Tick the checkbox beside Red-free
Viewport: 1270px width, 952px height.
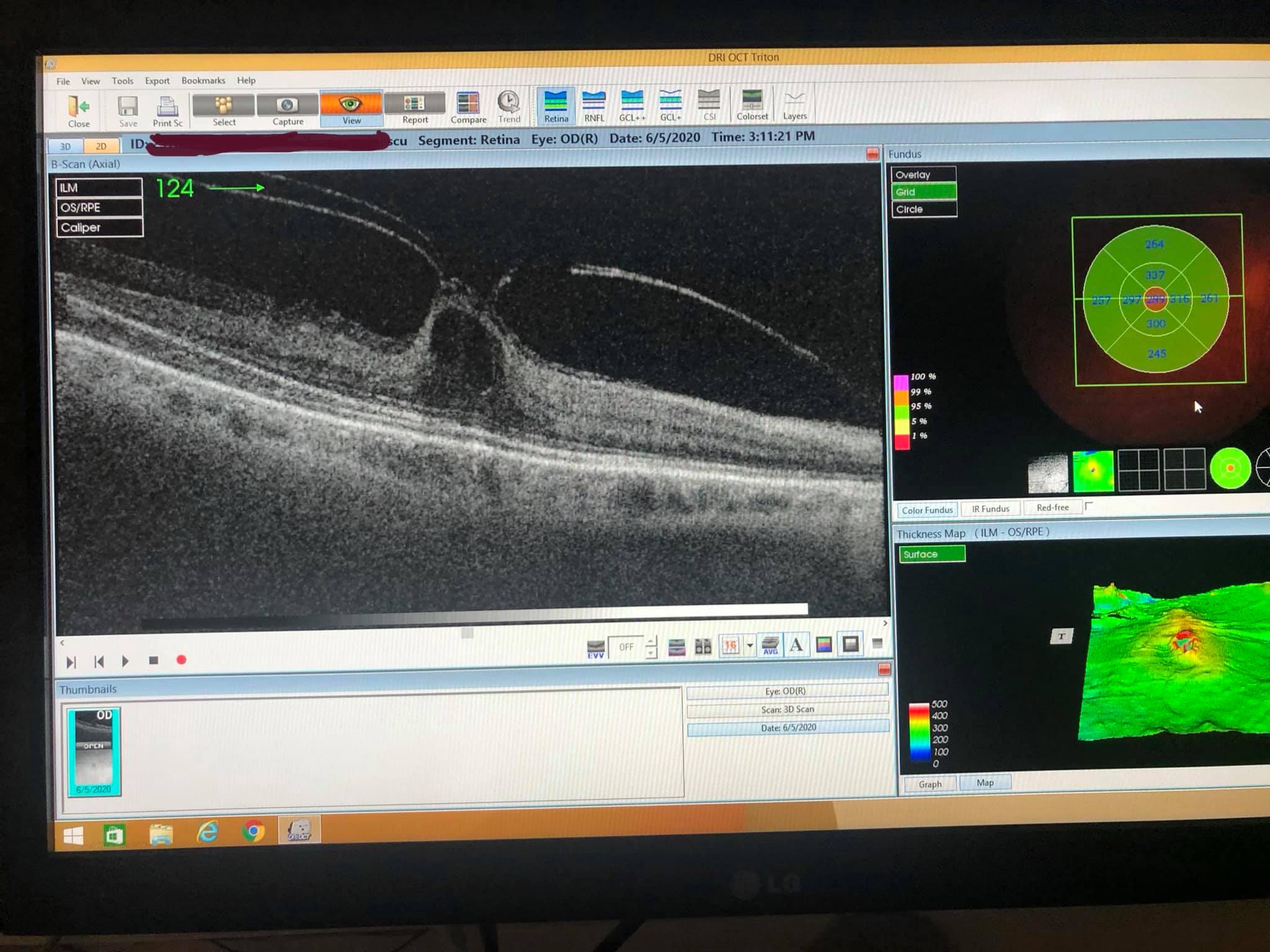(1089, 506)
